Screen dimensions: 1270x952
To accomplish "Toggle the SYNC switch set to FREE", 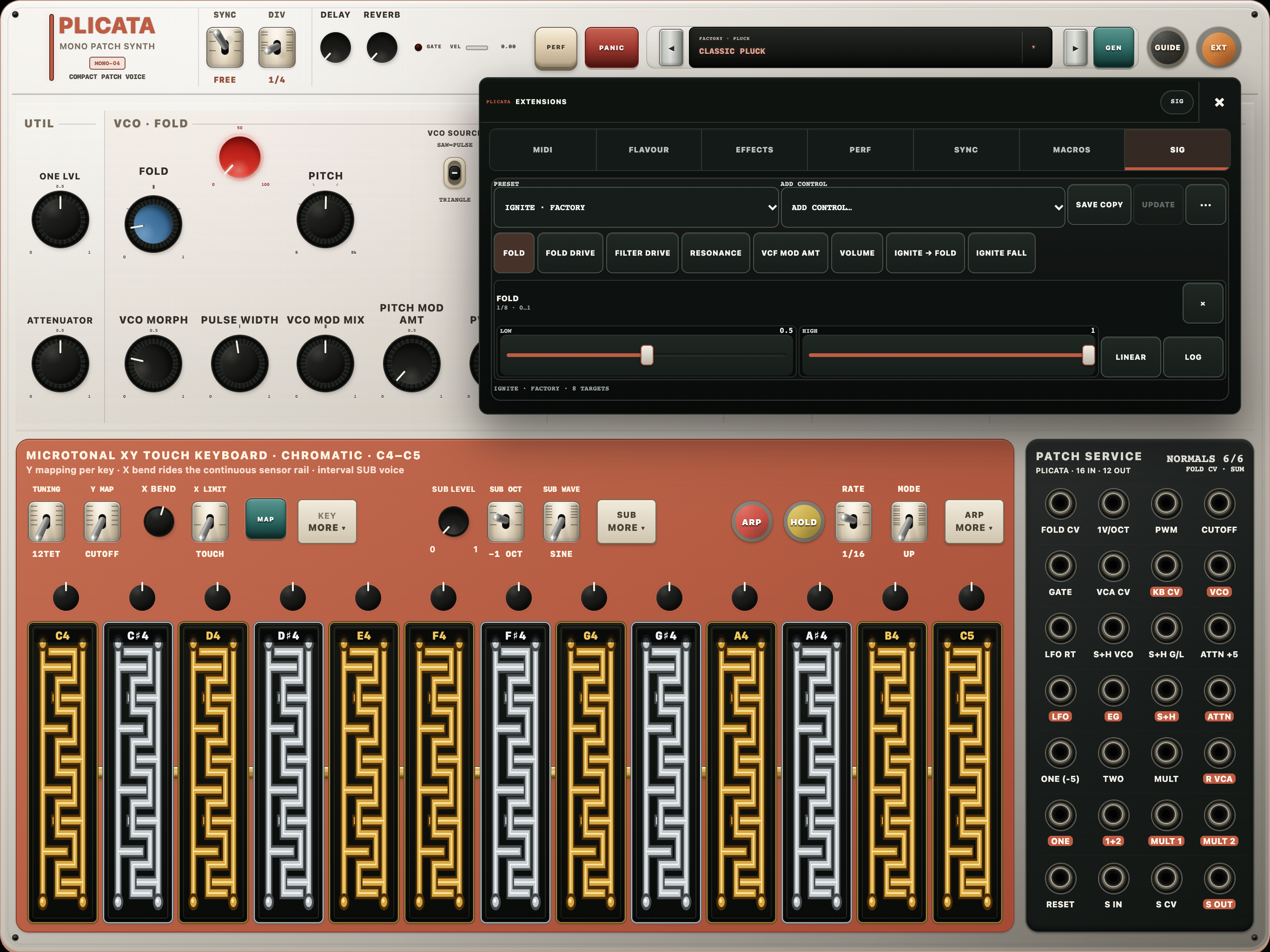I will (x=225, y=48).
